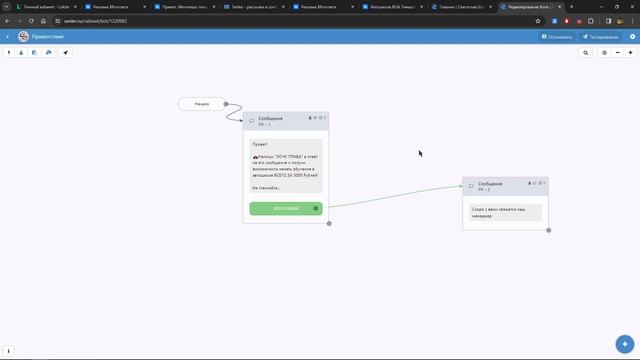The width and height of the screenshot is (640, 360).
Task: Open the more menu of message block 1
Action: (x=325, y=118)
